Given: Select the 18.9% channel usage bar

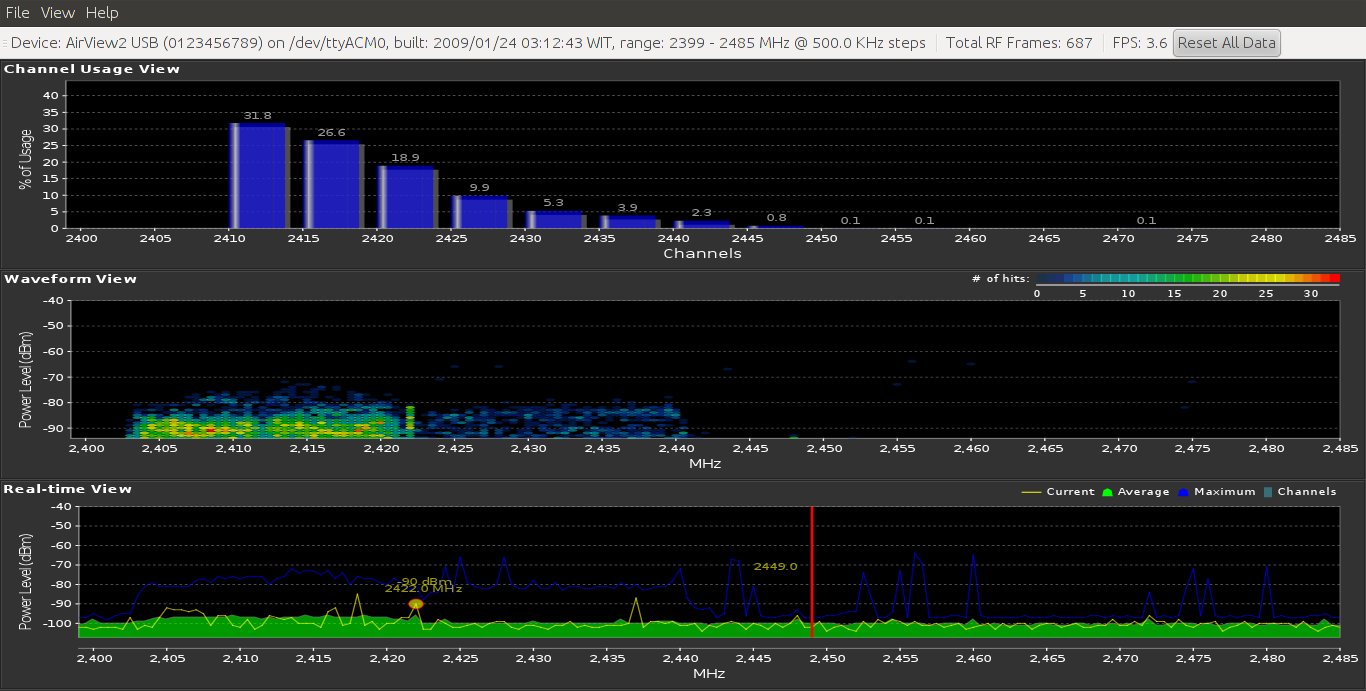Looking at the screenshot, I should point(407,197).
